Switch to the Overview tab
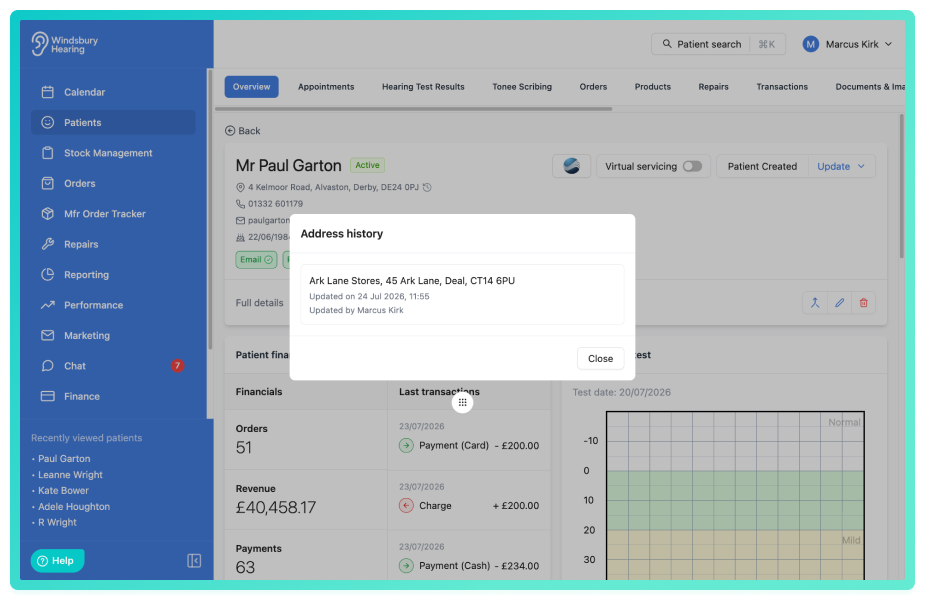This screenshot has width=925, height=600. 251,87
